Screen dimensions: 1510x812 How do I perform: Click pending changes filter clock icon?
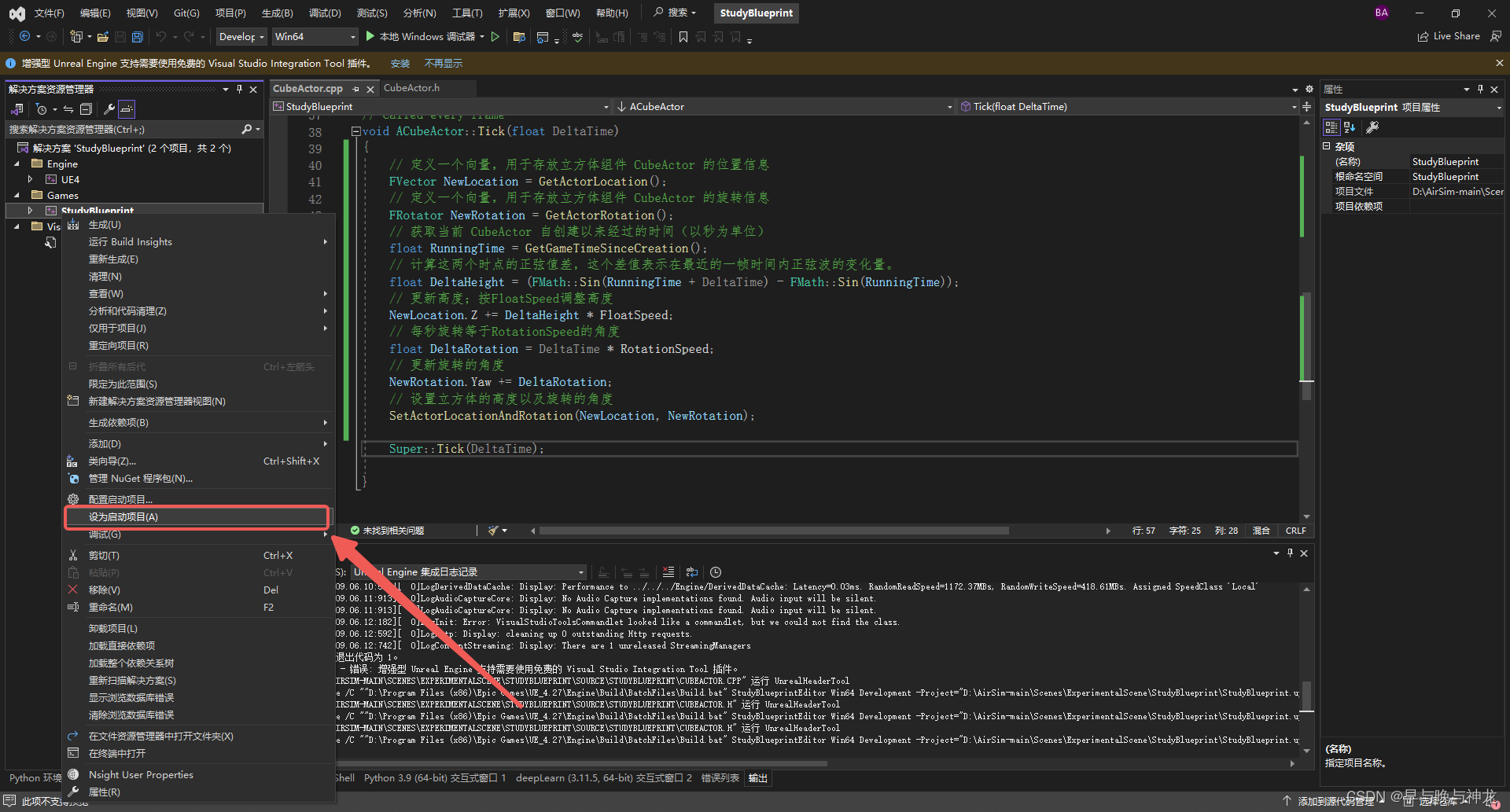[x=41, y=109]
